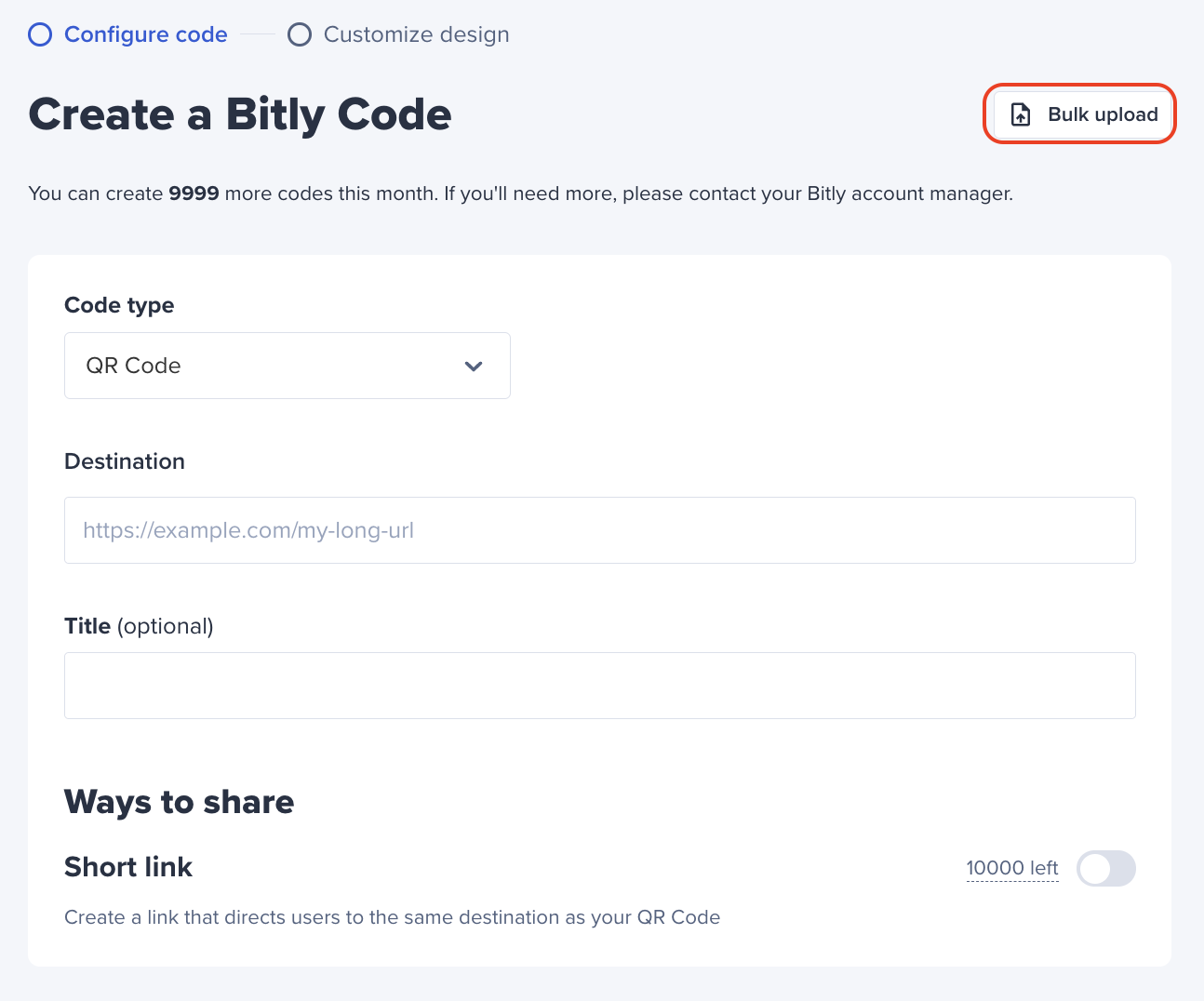
Task: Click the Customize design step circle
Action: point(300,34)
